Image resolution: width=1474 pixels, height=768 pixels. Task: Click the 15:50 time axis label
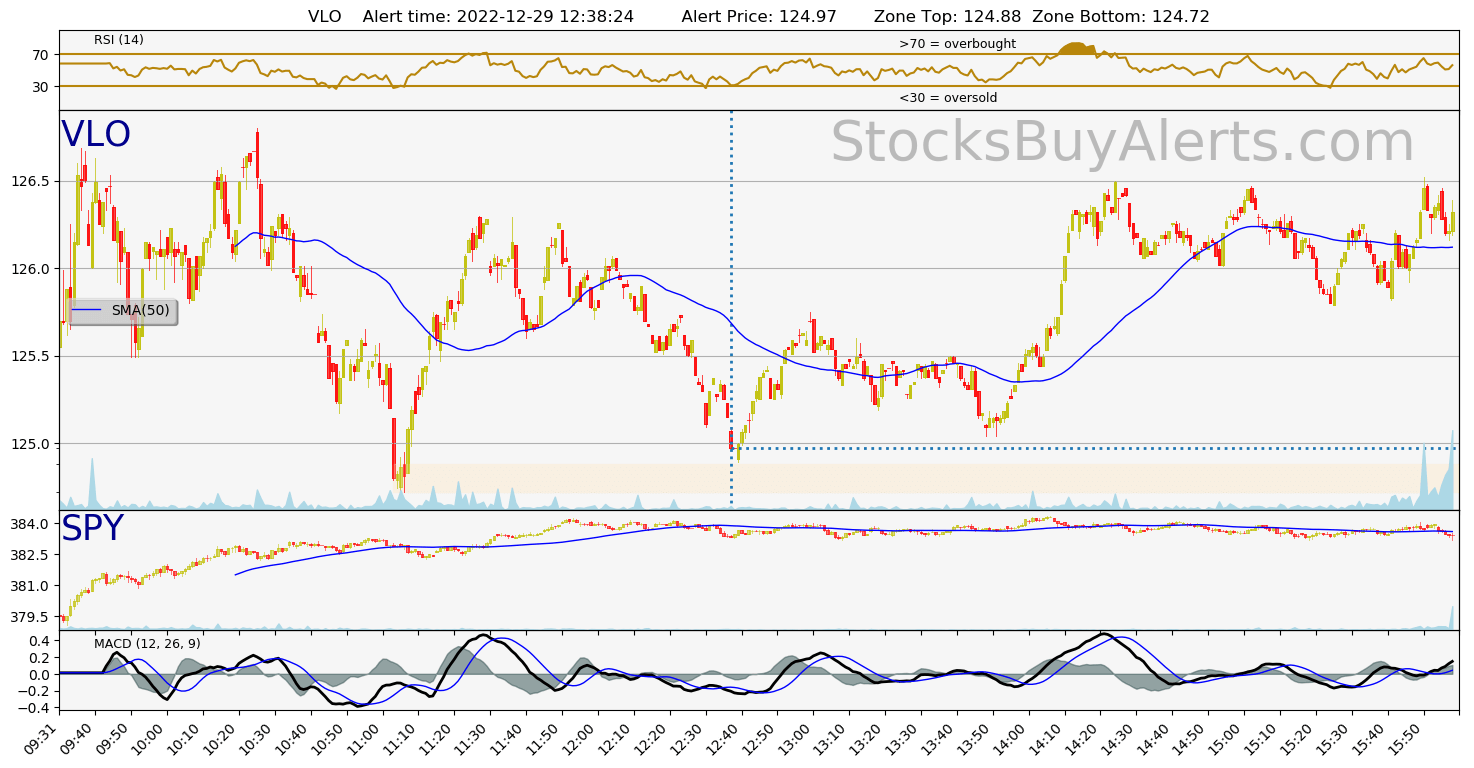pyautogui.click(x=1406, y=738)
